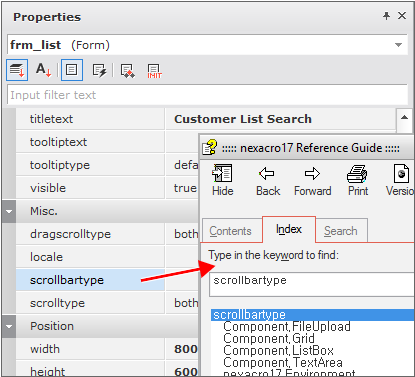Go Back in Reference Guide

coord(268,180)
